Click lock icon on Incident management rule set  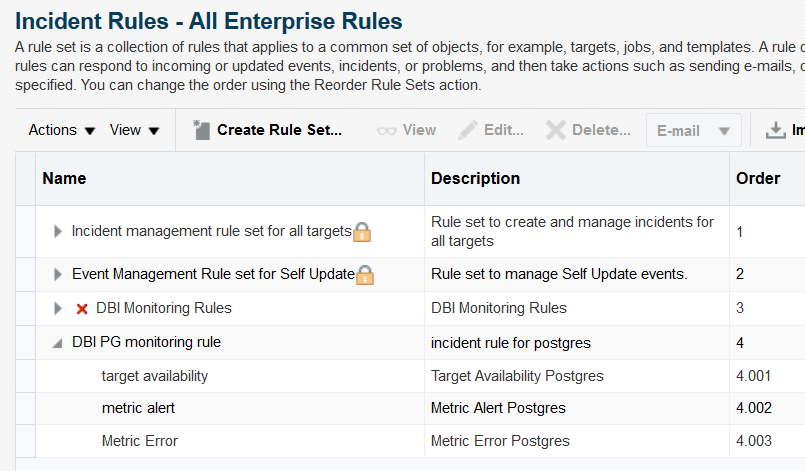362,232
